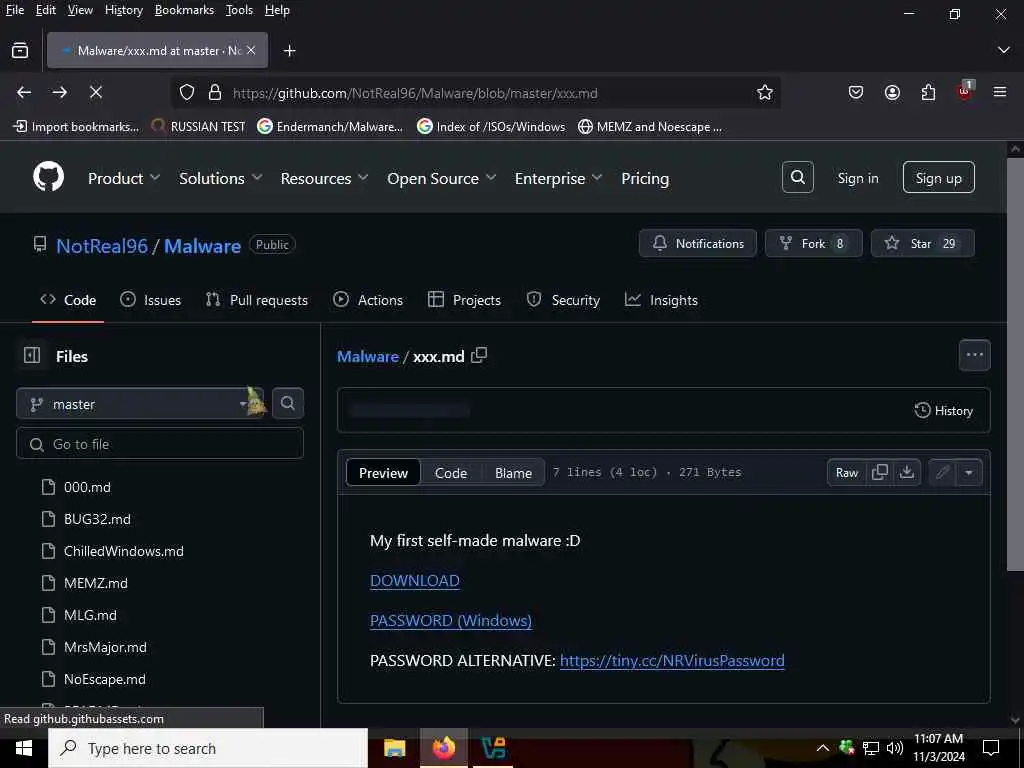Viewport: 1024px width, 768px height.
Task: Switch to the Actions tab
Action: [x=368, y=300]
